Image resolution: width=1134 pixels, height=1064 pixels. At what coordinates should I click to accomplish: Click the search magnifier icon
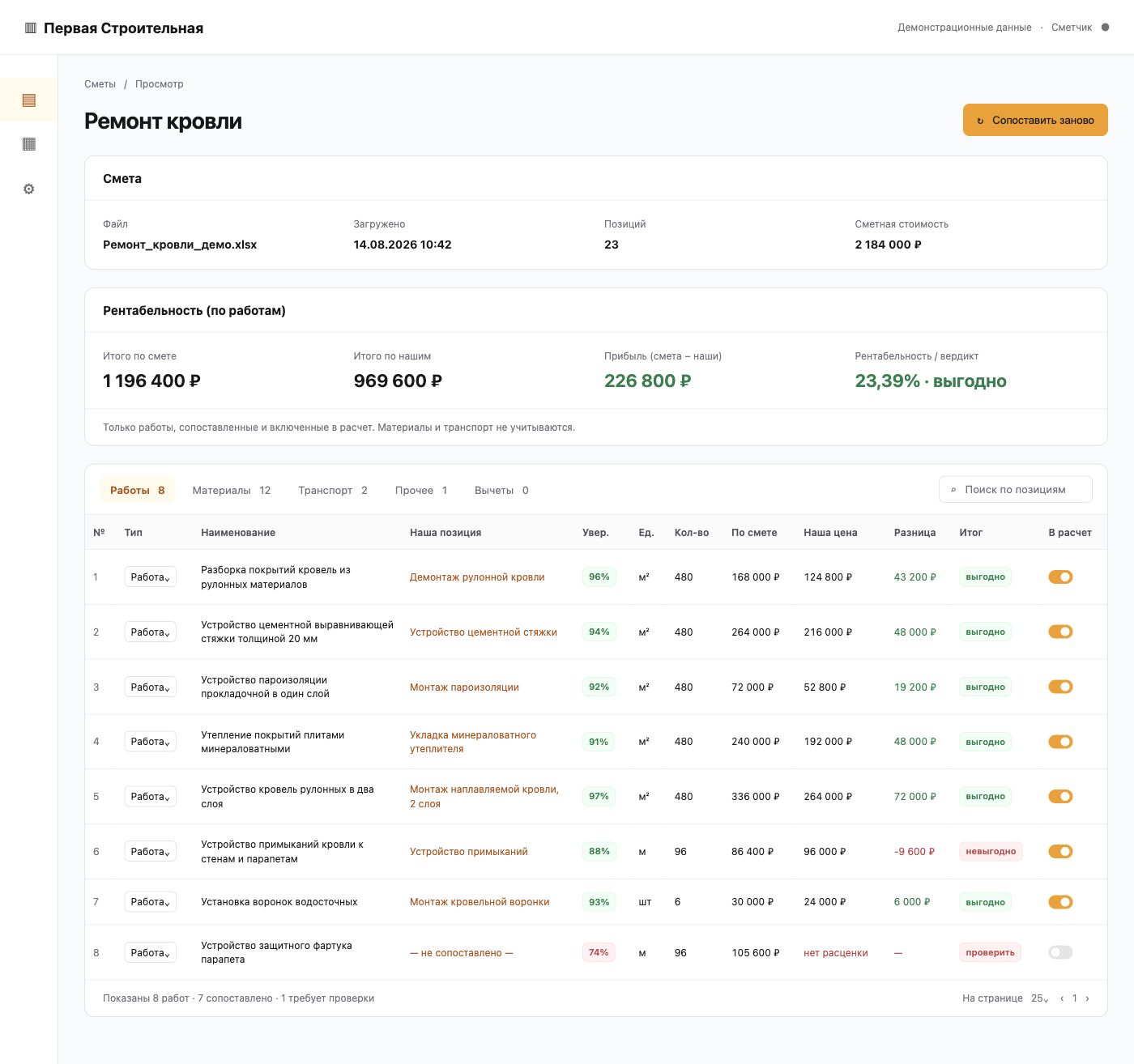tap(953, 490)
